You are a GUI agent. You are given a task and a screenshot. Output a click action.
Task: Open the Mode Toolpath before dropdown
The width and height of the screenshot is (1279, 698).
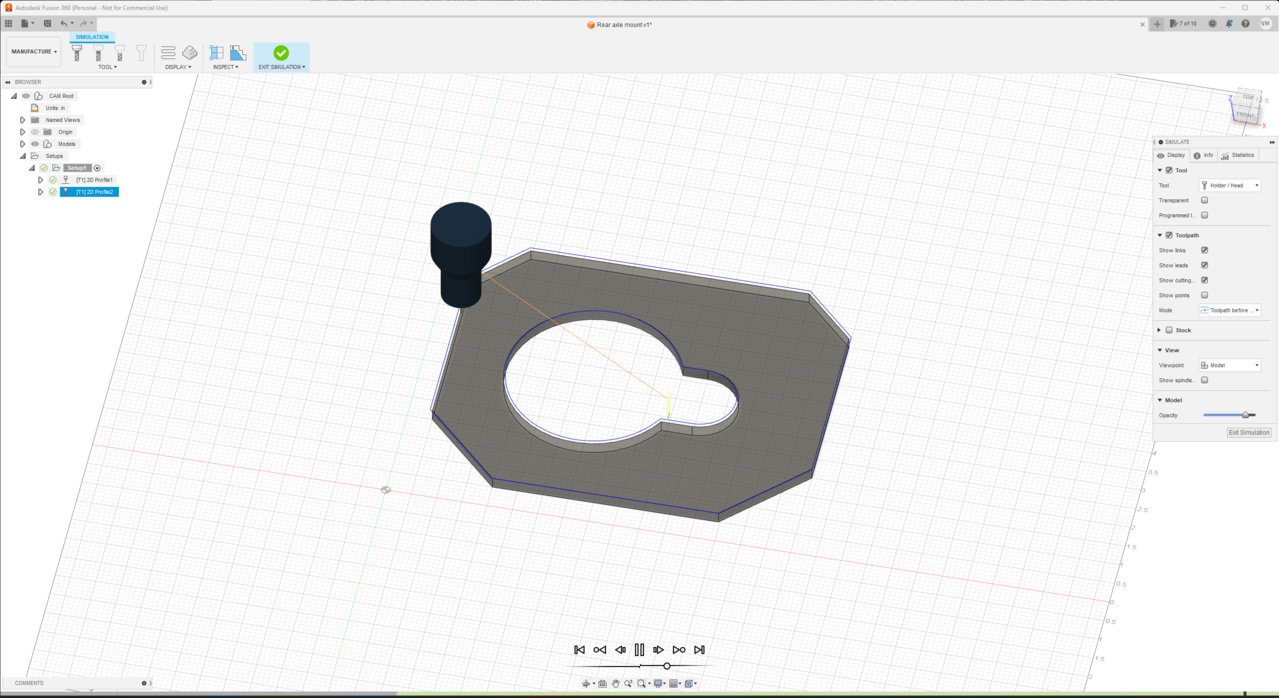[1230, 310]
